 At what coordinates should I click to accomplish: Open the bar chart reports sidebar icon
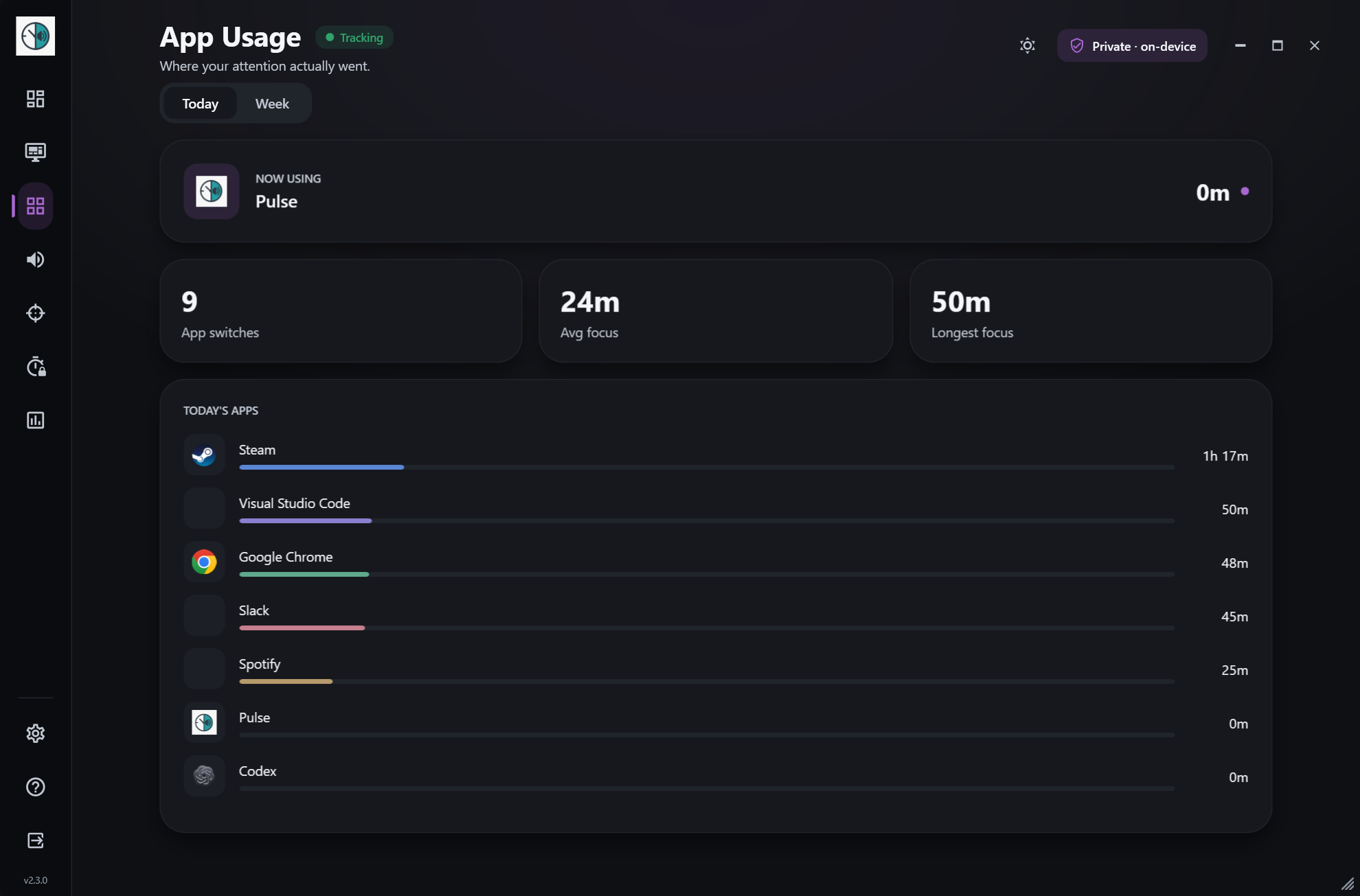[35, 420]
